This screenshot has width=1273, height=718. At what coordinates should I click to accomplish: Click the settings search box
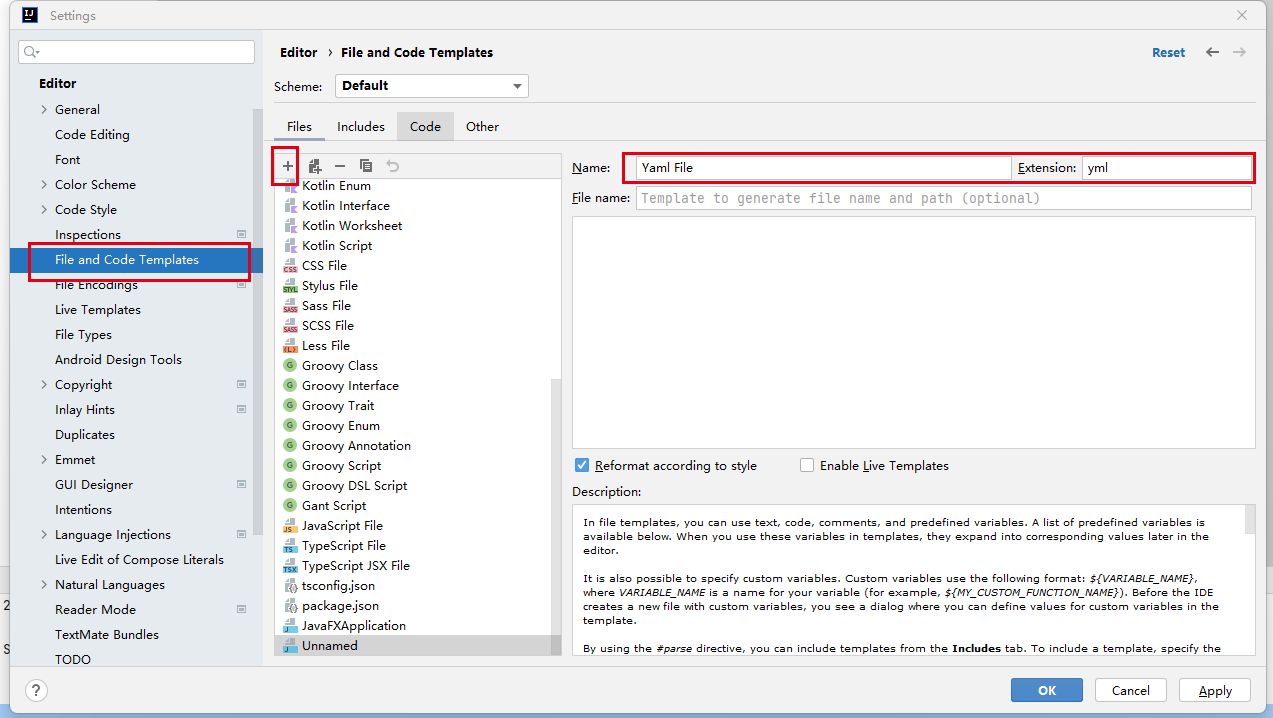coord(136,52)
